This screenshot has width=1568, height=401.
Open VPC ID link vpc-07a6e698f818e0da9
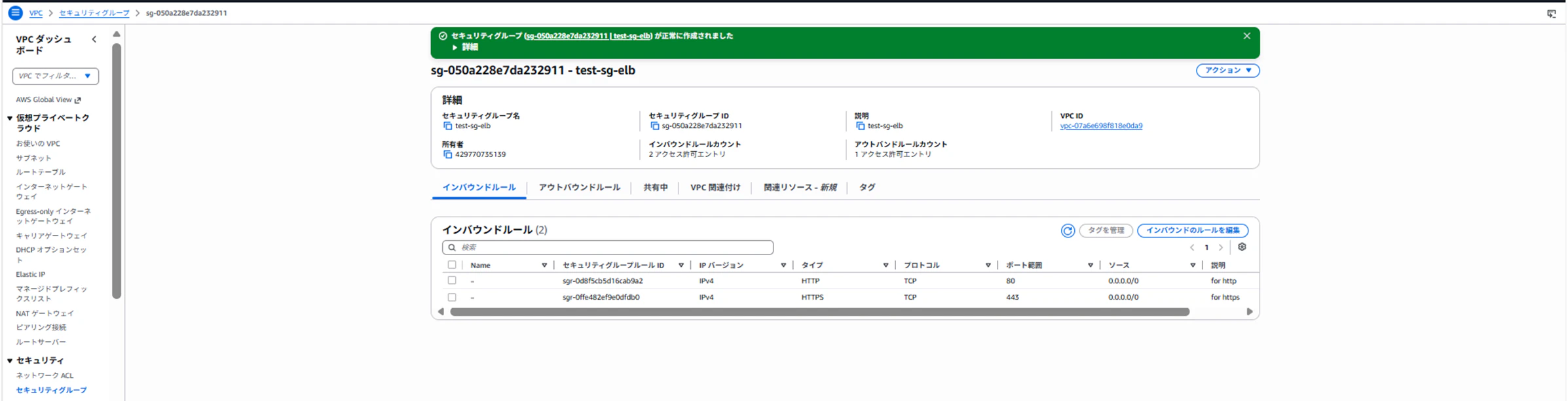(1101, 126)
